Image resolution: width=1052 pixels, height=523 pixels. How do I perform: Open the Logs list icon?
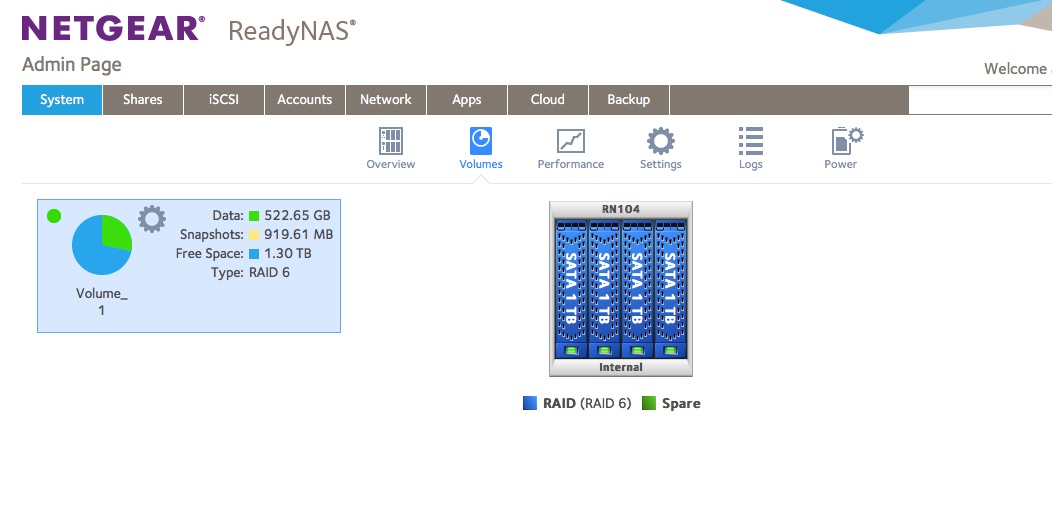[x=751, y=141]
